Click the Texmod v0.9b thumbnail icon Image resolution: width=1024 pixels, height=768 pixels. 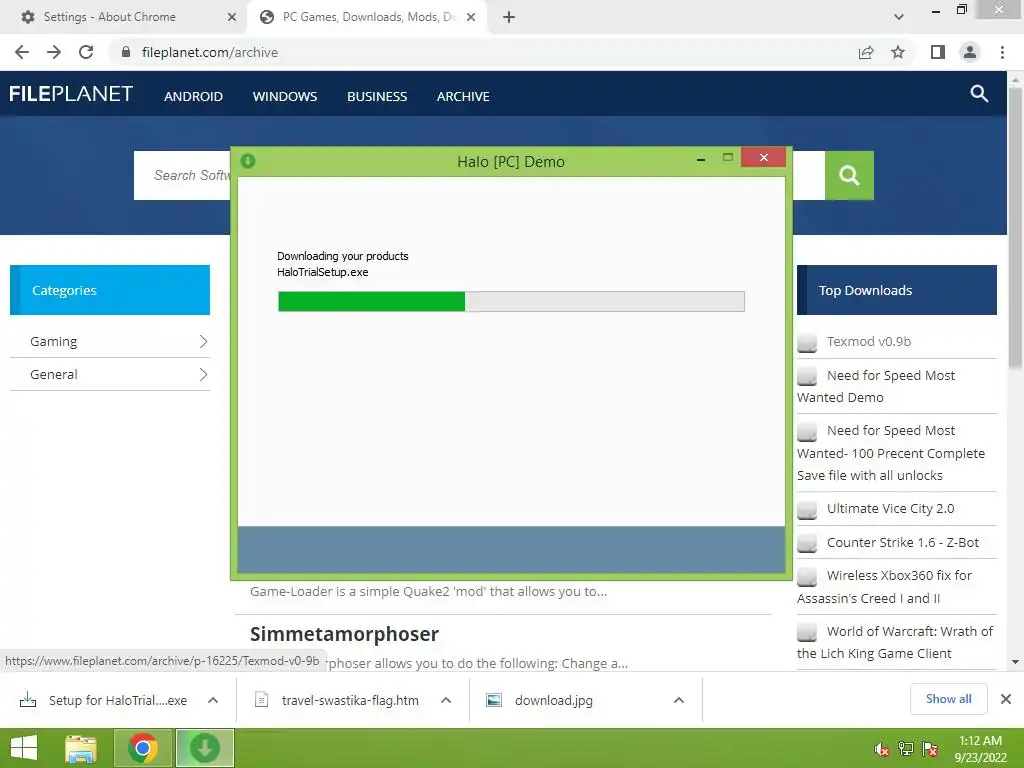[807, 342]
